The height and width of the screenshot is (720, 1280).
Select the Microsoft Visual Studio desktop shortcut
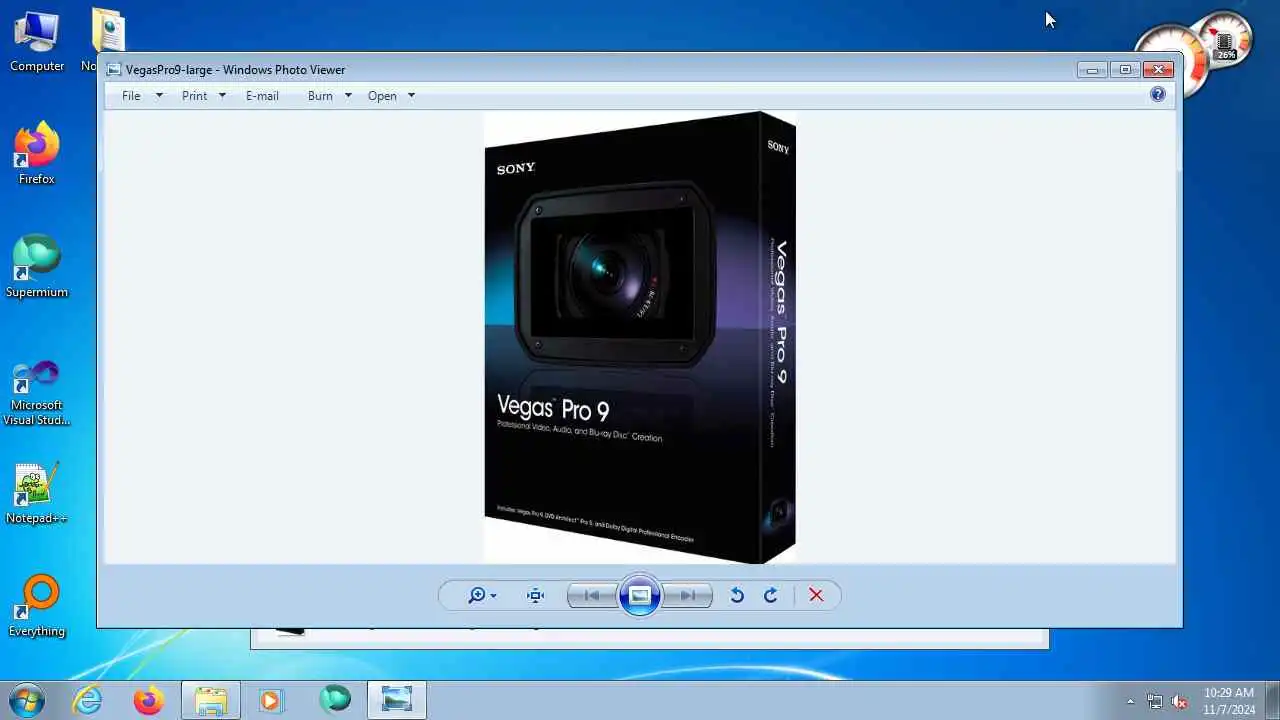coord(37,393)
